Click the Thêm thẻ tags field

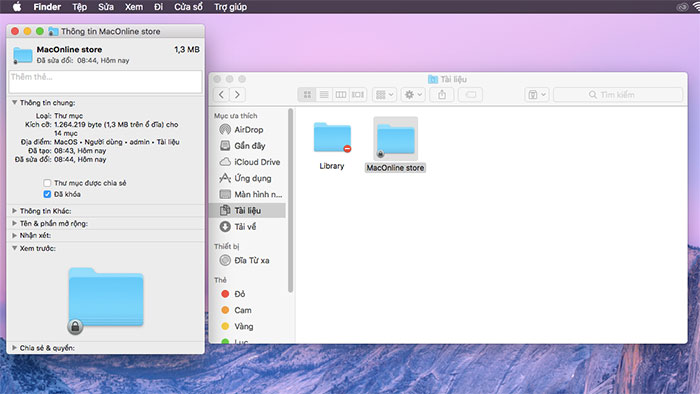(x=105, y=82)
